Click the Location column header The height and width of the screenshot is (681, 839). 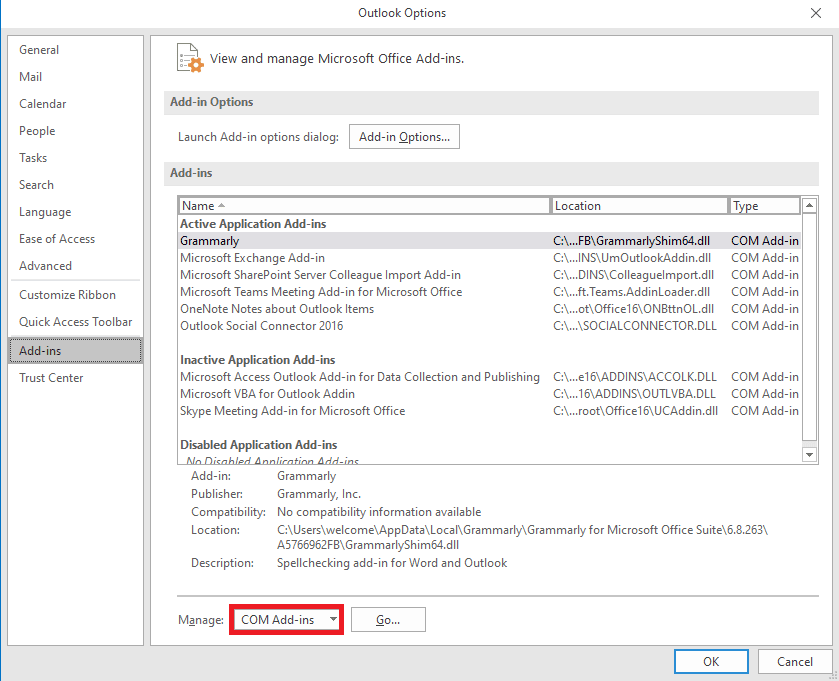(639, 206)
